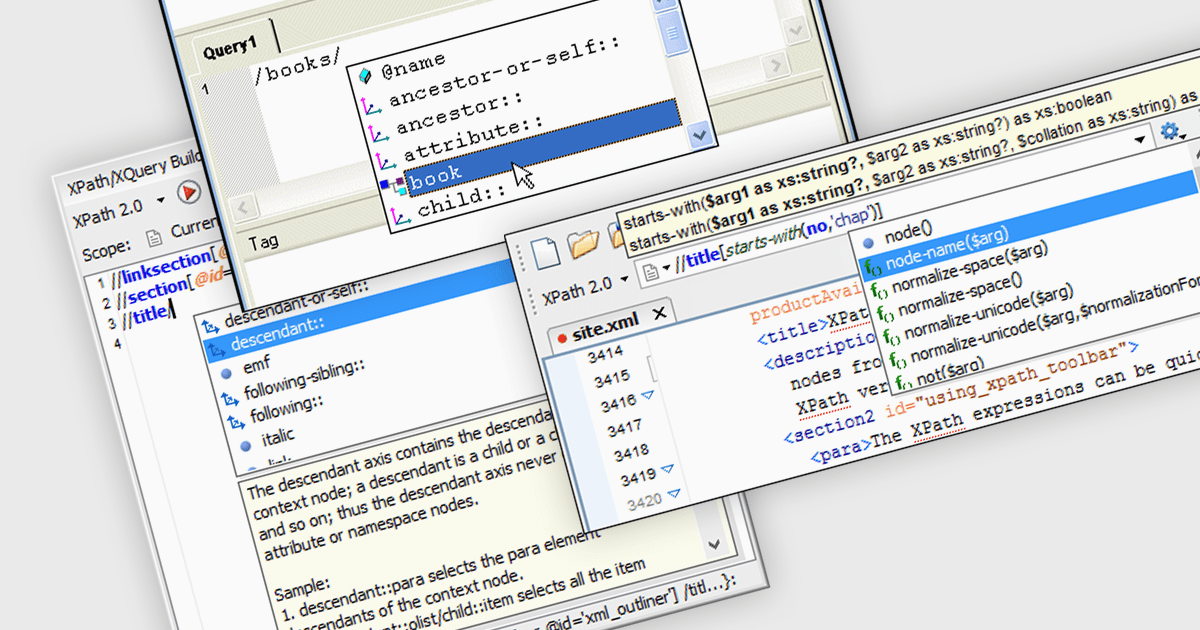The width and height of the screenshot is (1200, 630).
Task: Click scroll-down arrow in /books/ suggestion list
Action: pyautogui.click(x=699, y=135)
